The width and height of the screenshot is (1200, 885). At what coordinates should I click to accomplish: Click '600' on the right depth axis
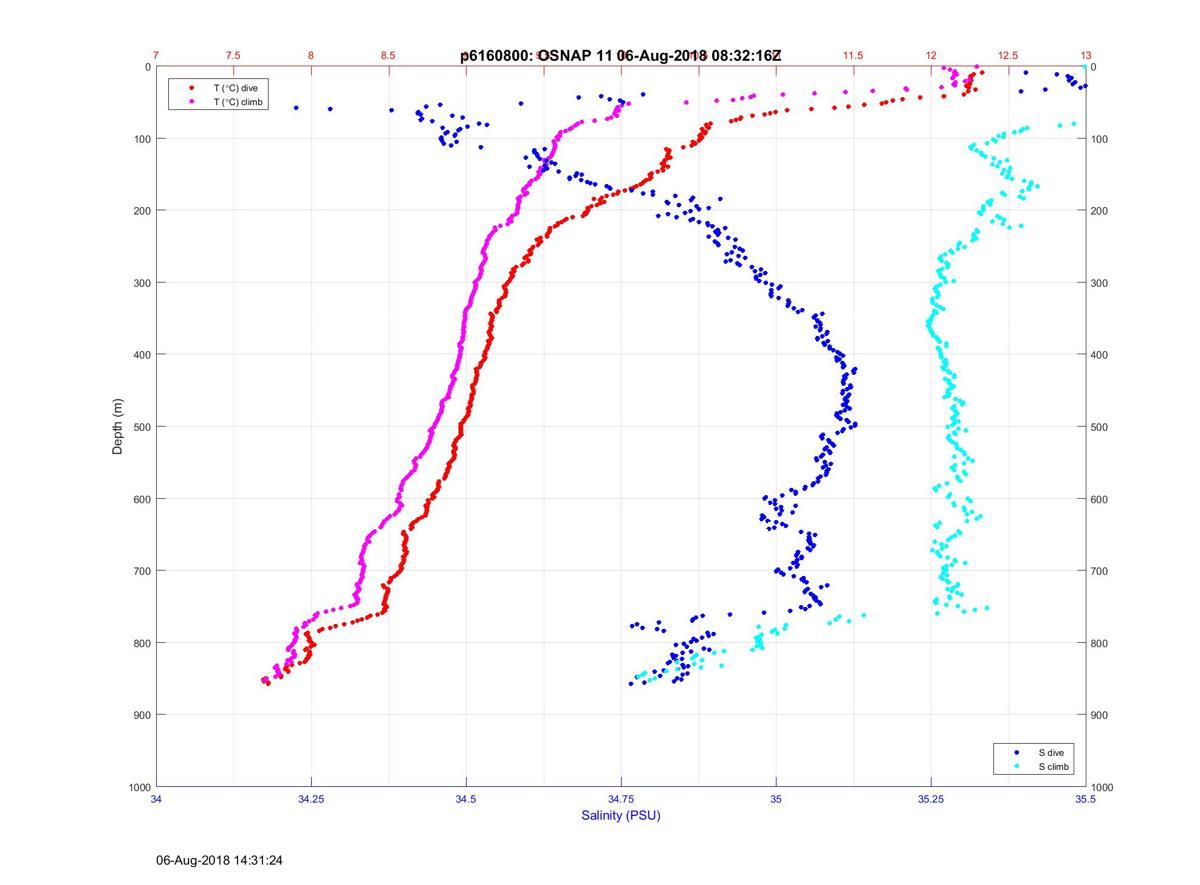(1100, 499)
